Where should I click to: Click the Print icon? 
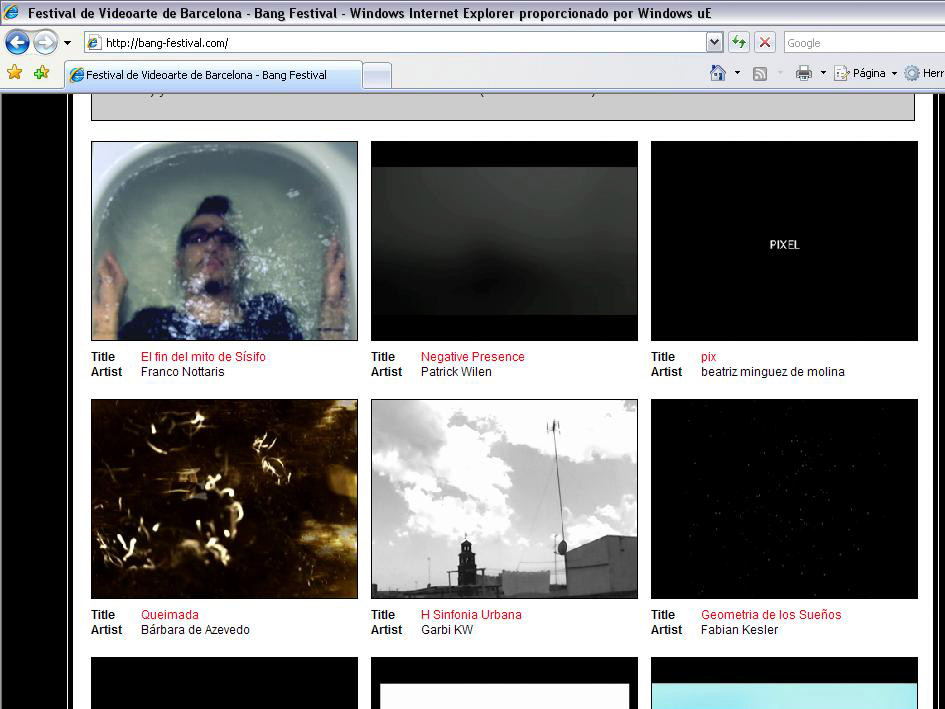[803, 74]
